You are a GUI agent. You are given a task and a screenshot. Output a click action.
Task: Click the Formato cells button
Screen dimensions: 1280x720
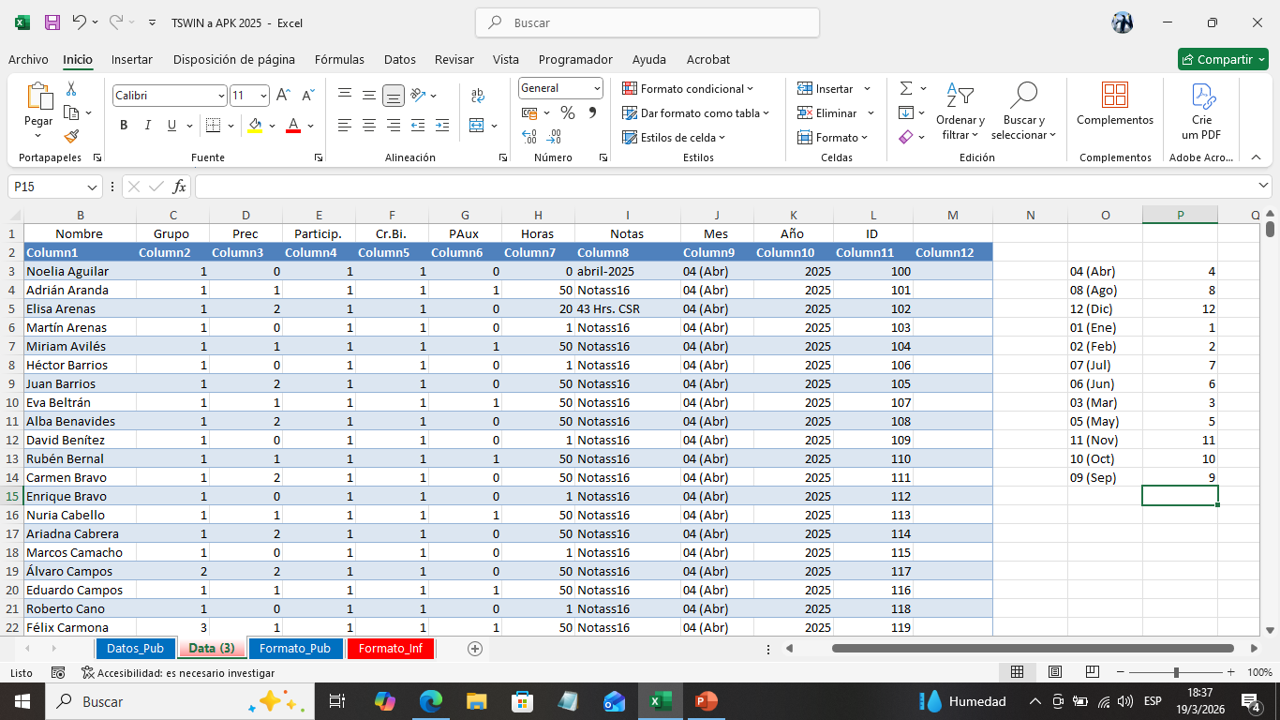click(x=832, y=137)
